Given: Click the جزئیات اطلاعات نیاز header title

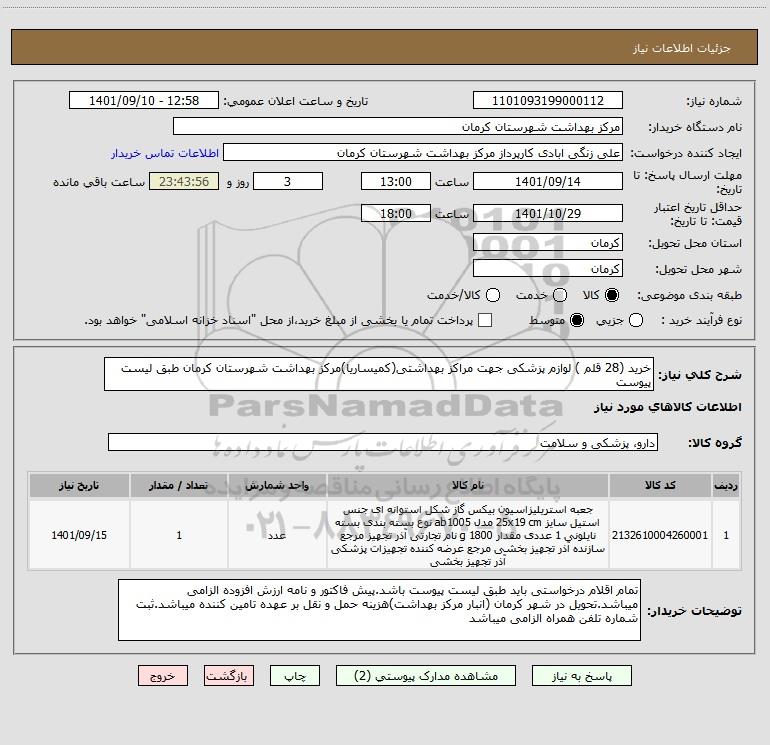Looking at the screenshot, I should (x=682, y=48).
